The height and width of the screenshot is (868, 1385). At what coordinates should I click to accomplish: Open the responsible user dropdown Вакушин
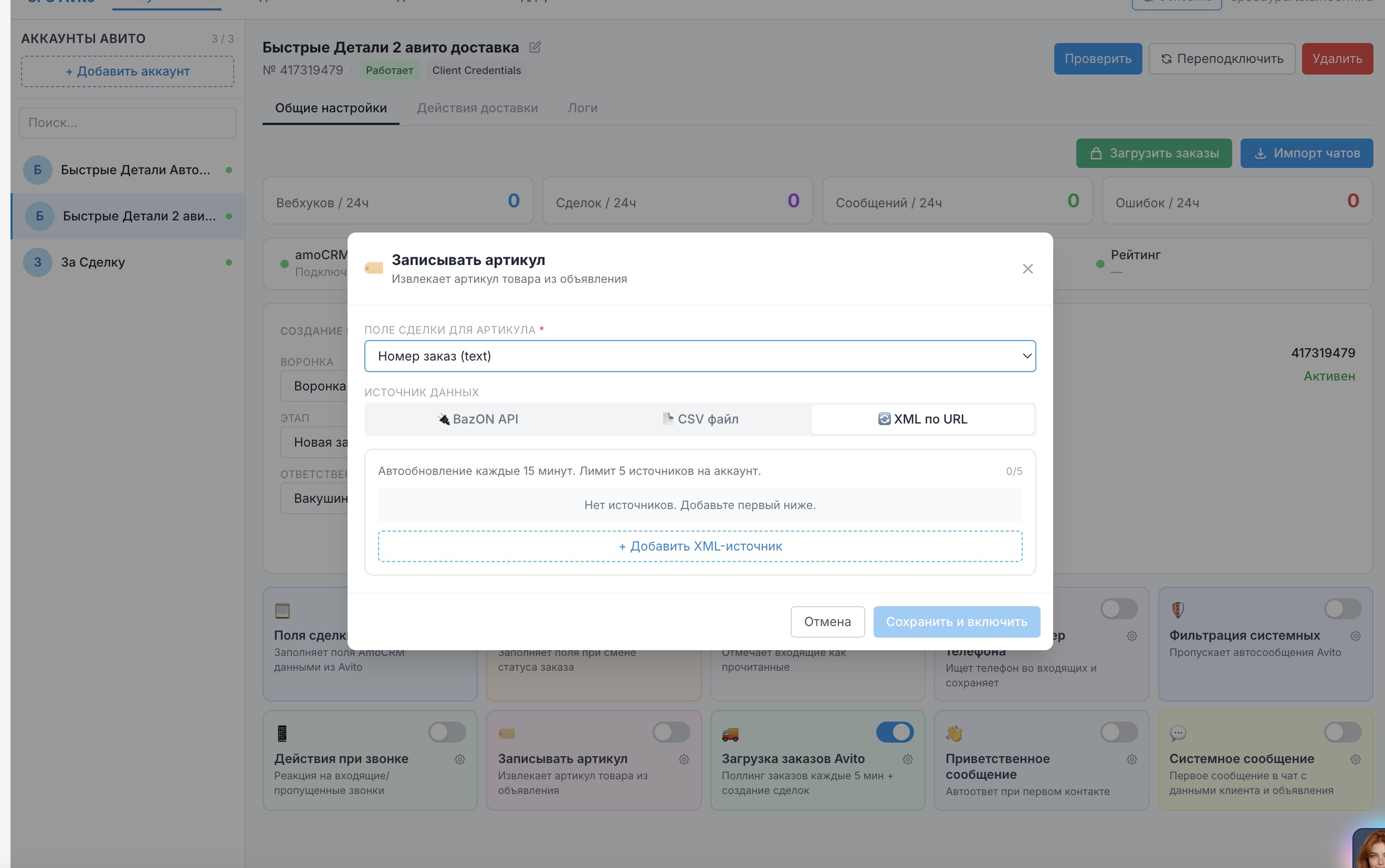(314, 499)
